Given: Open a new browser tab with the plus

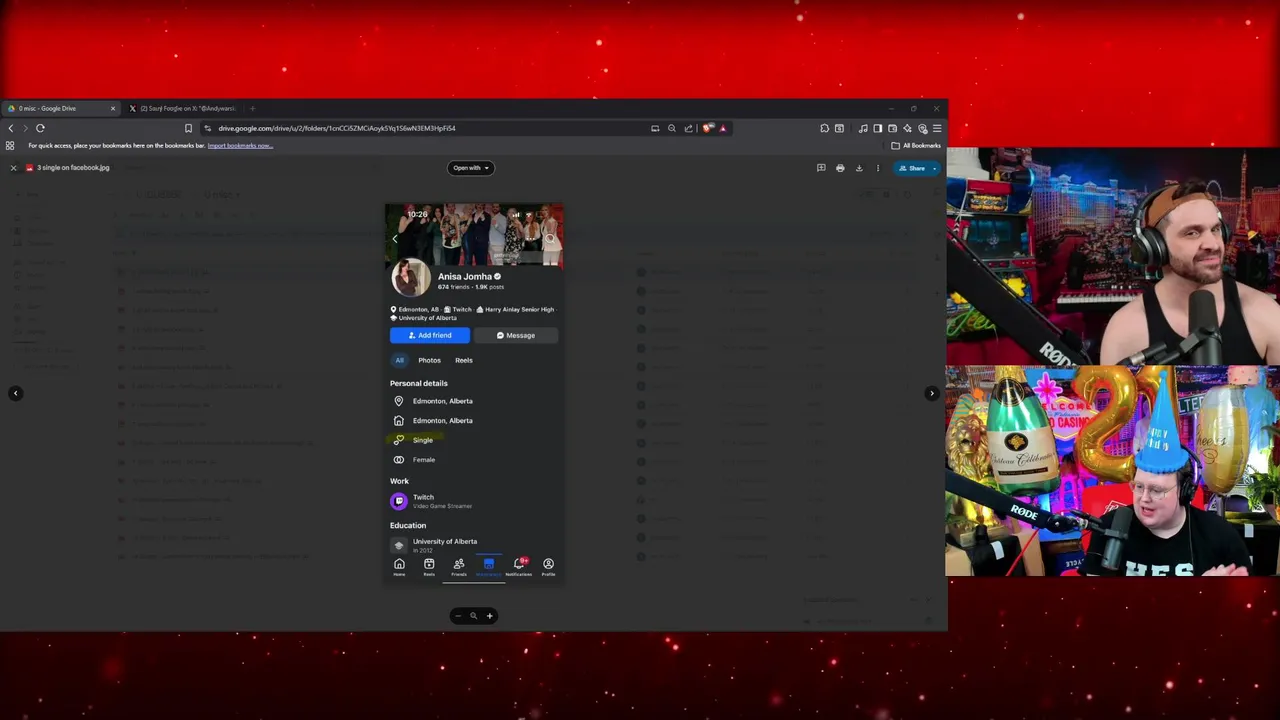Looking at the screenshot, I should pos(252,108).
